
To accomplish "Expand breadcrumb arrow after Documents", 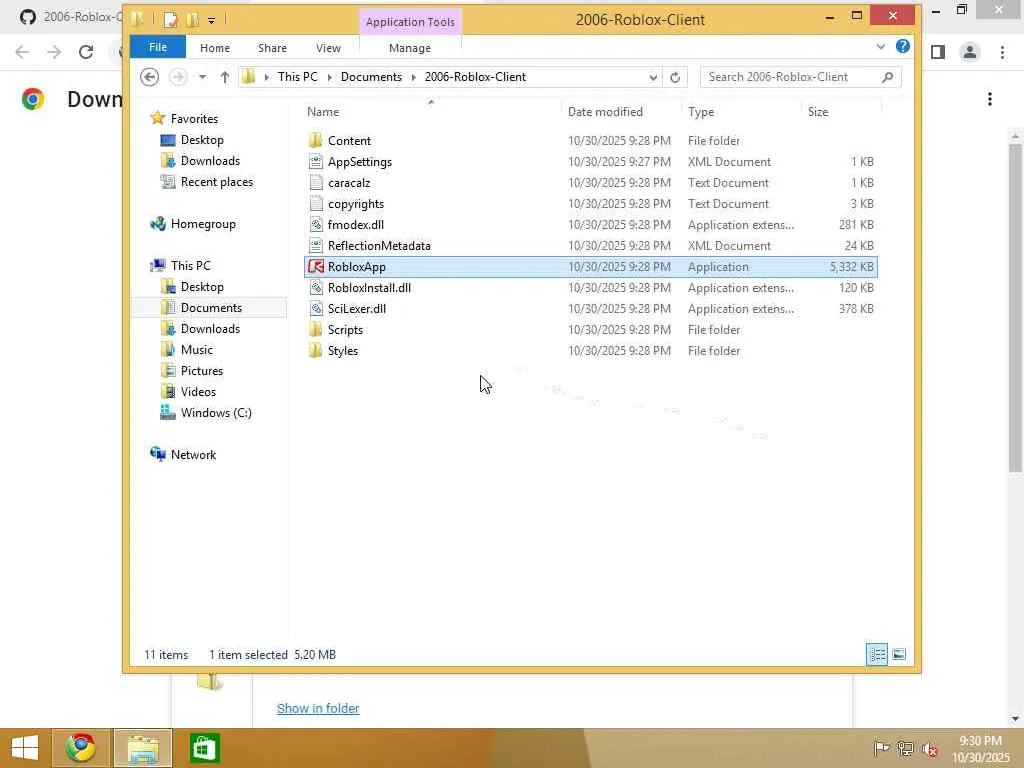I will (413, 77).
